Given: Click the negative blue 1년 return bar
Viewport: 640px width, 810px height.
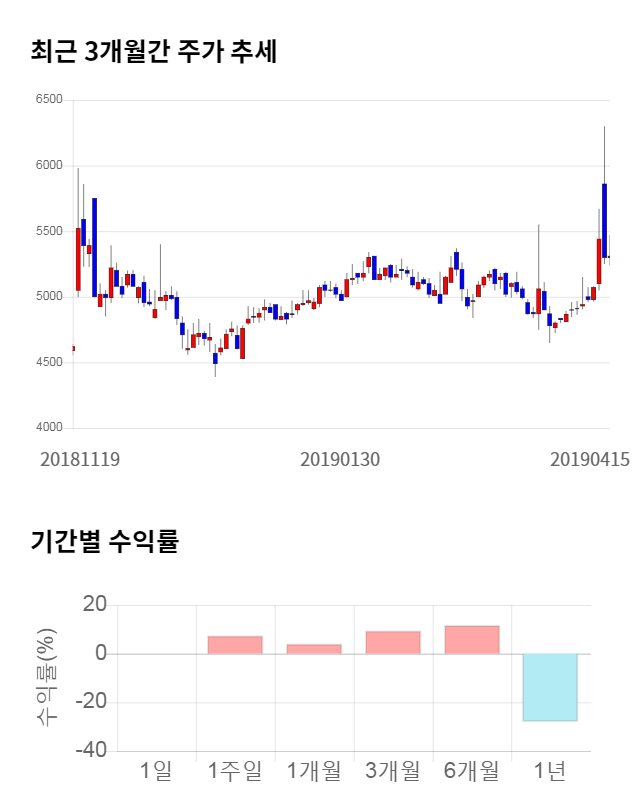Looking at the screenshot, I should tap(551, 687).
